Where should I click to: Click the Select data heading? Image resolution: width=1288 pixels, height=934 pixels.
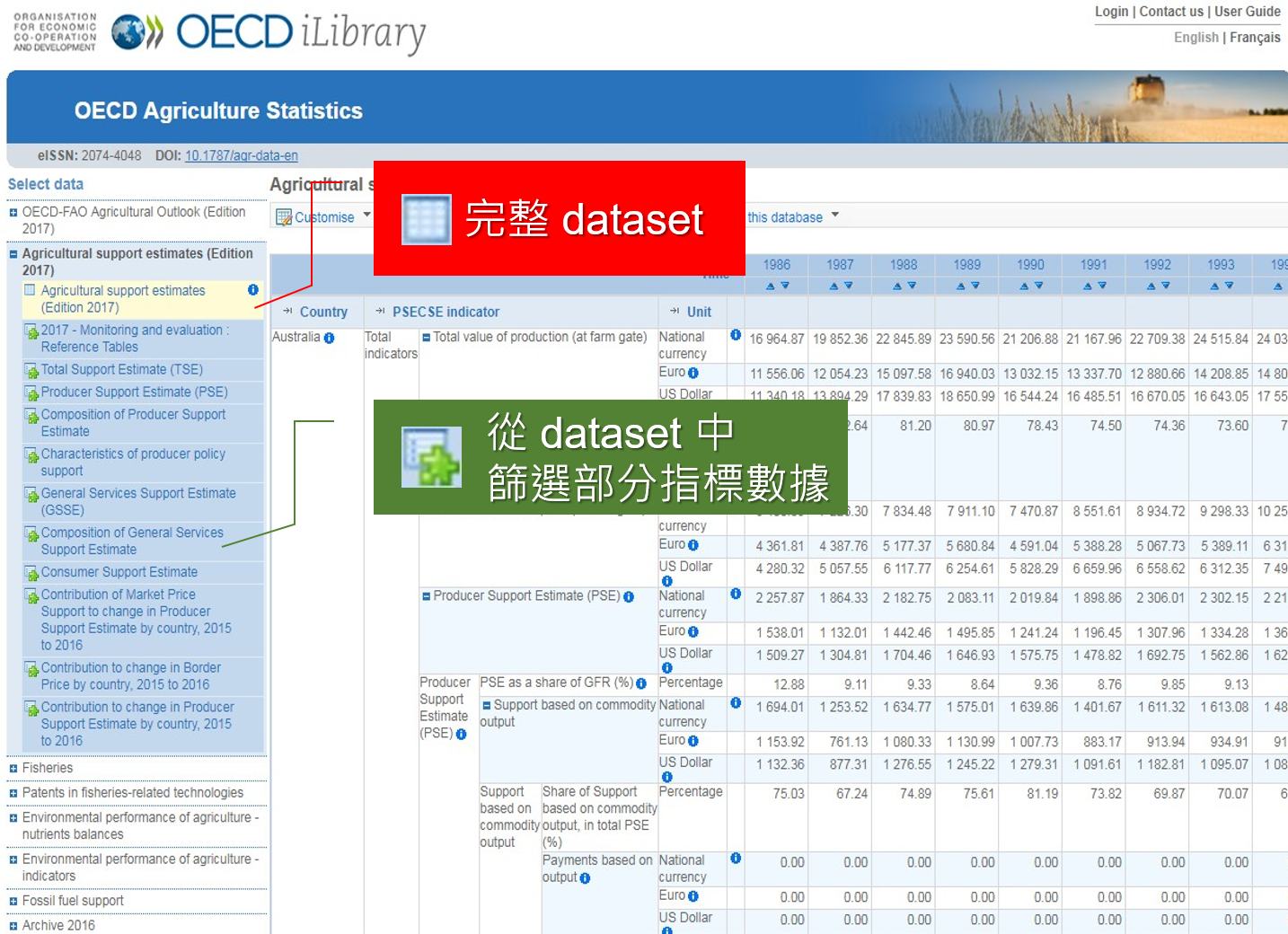(46, 184)
